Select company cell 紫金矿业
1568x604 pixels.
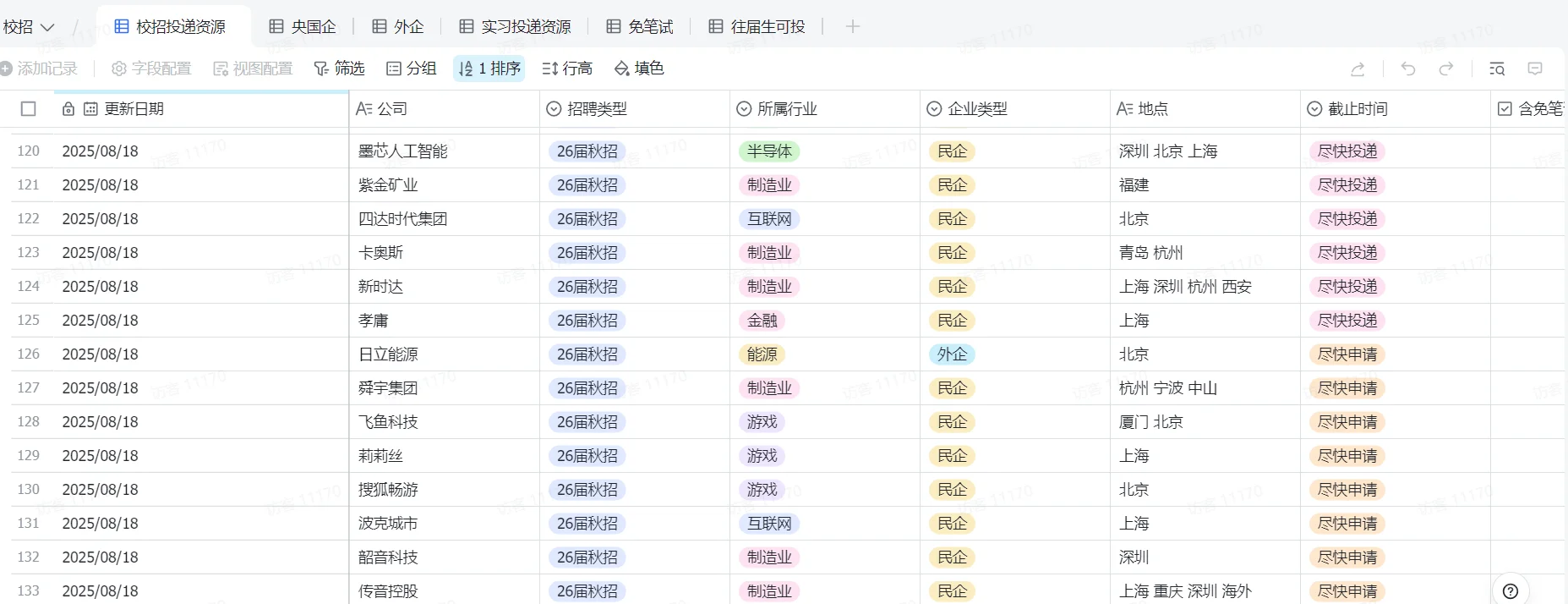pyautogui.click(x=445, y=185)
